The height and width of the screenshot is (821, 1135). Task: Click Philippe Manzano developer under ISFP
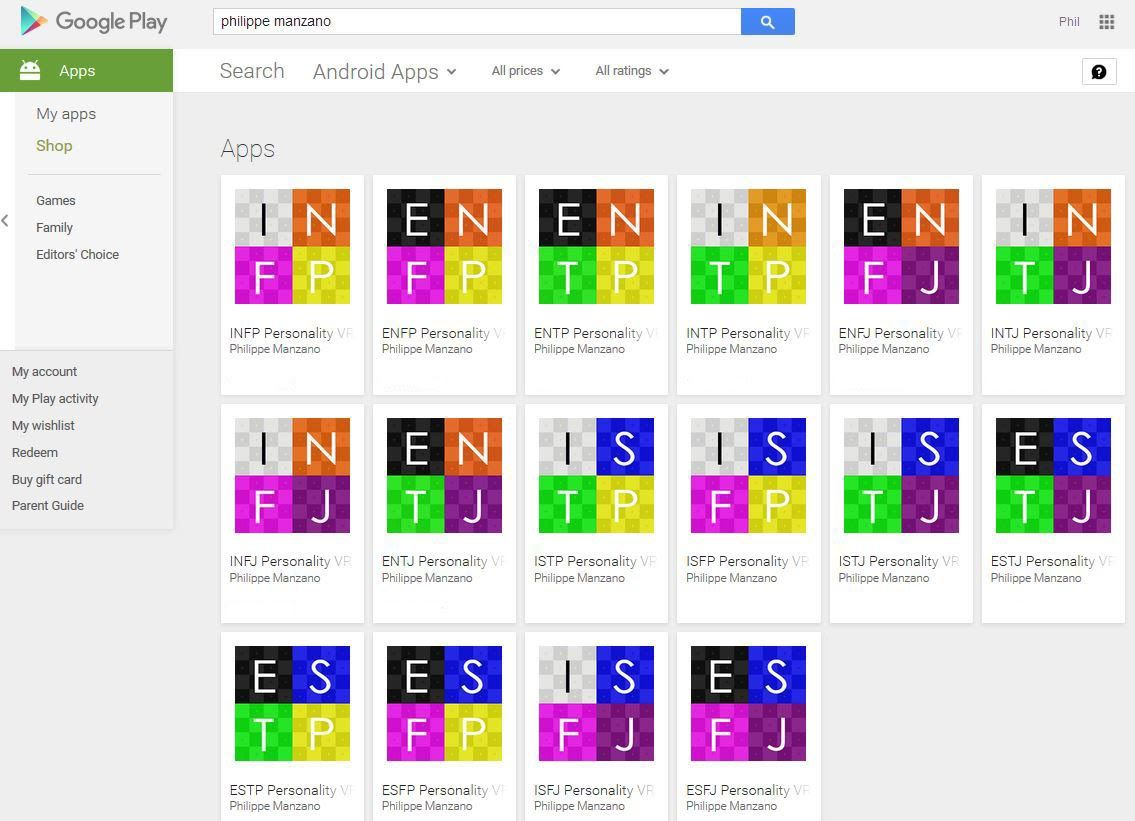pos(732,578)
